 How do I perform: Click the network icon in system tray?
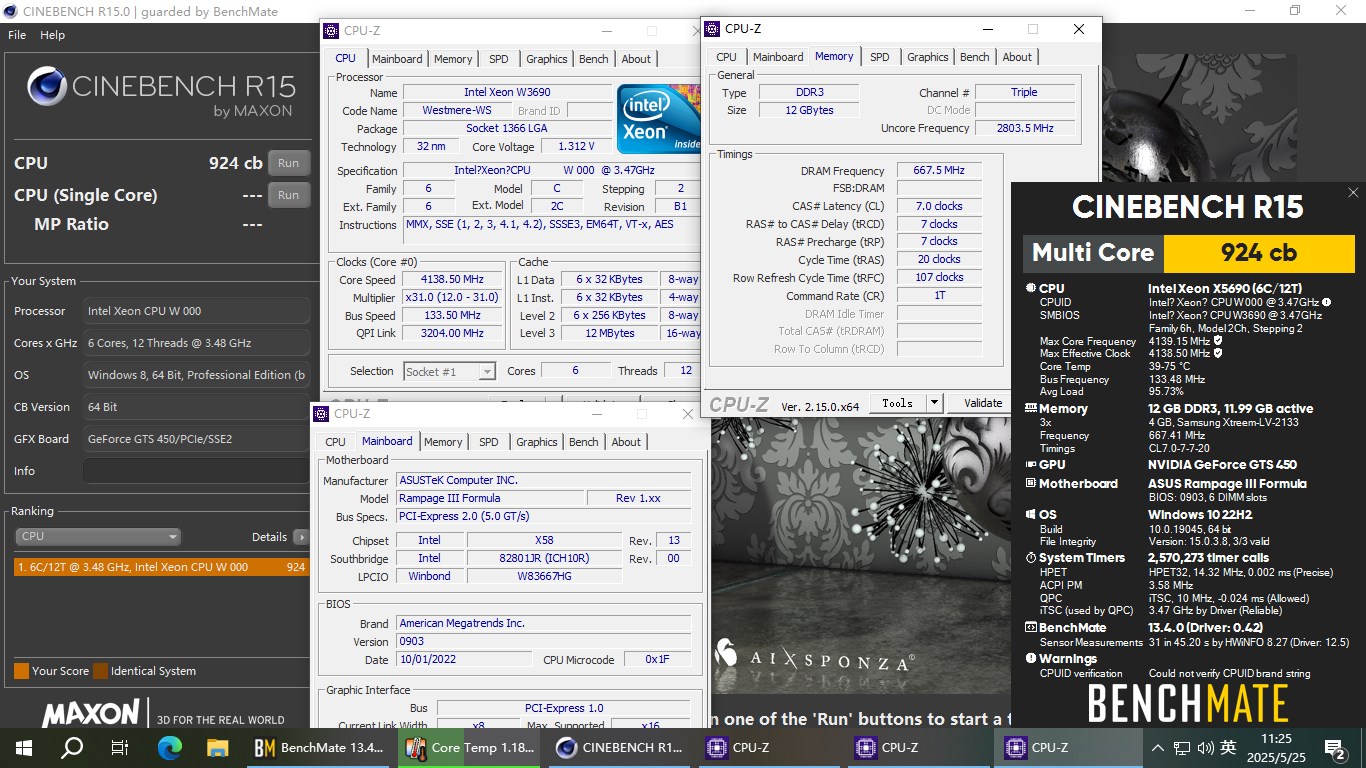click(1181, 747)
